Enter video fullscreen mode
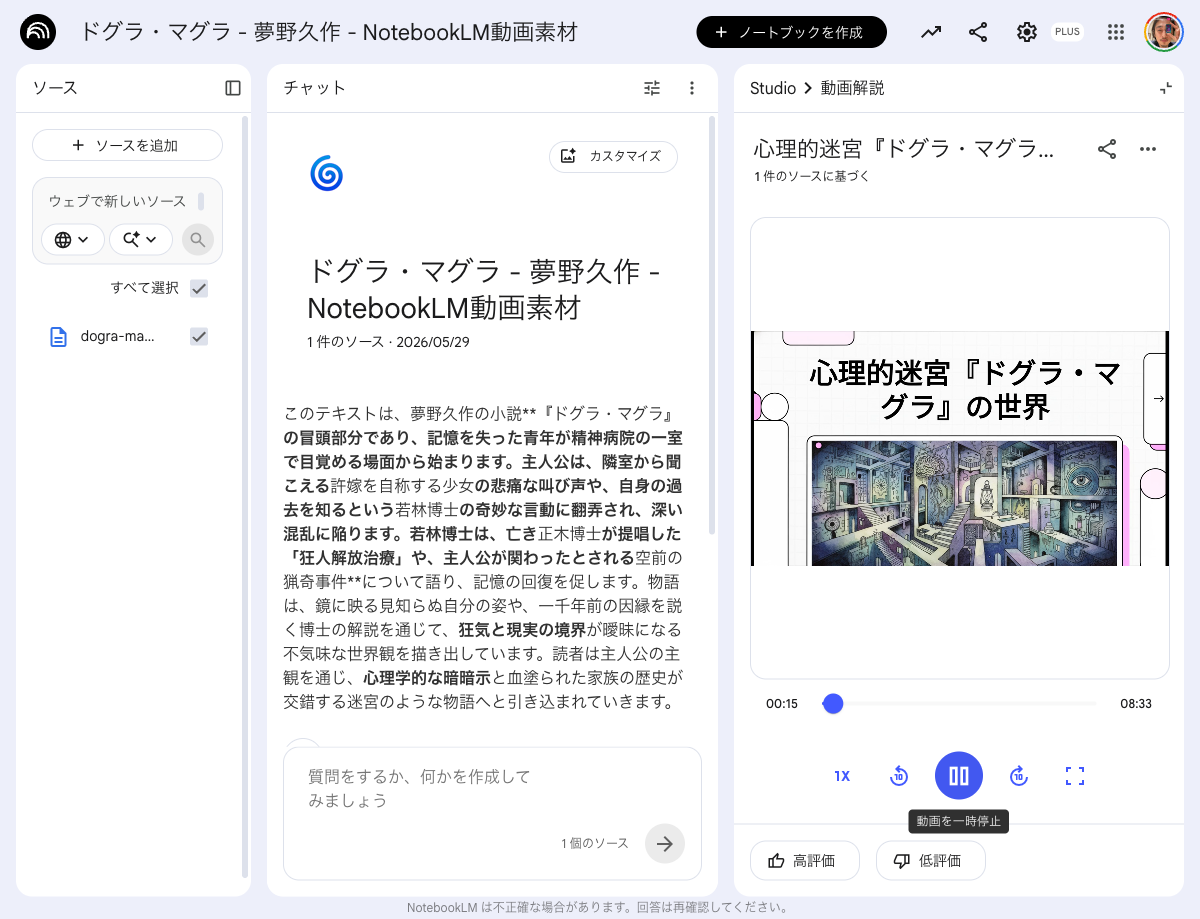The image size is (1200, 919). pyautogui.click(x=1075, y=776)
